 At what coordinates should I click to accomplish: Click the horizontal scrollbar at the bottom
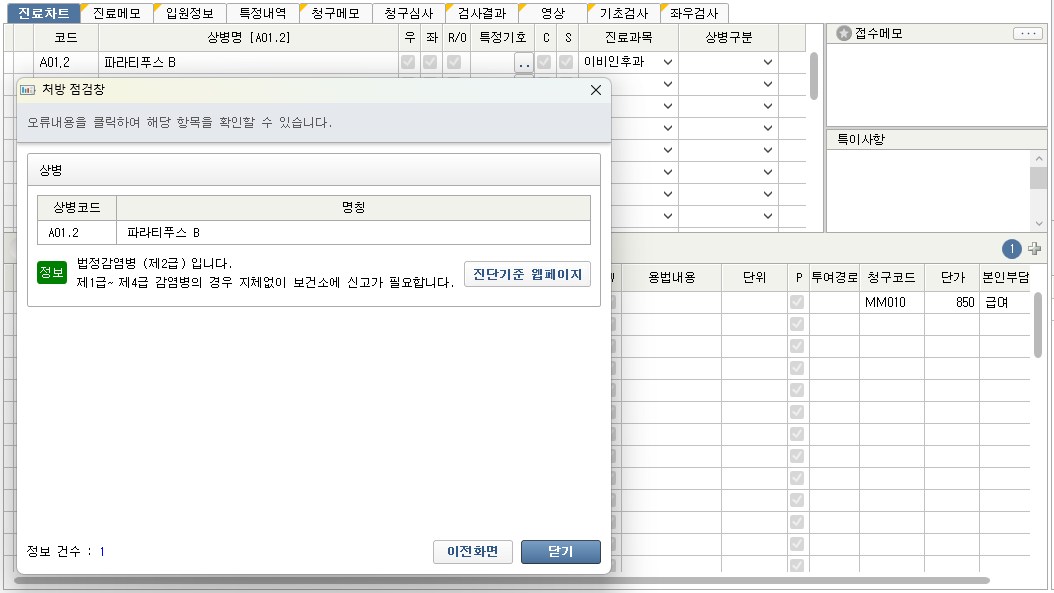(x=500, y=580)
